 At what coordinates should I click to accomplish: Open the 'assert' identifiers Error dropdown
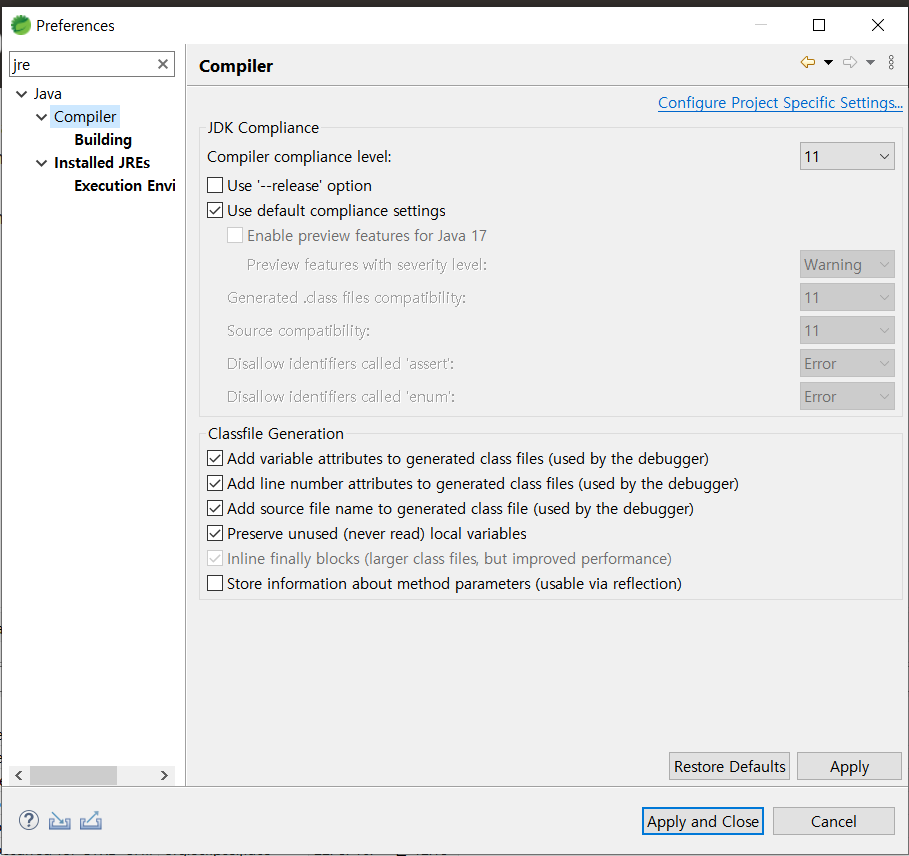(x=847, y=363)
